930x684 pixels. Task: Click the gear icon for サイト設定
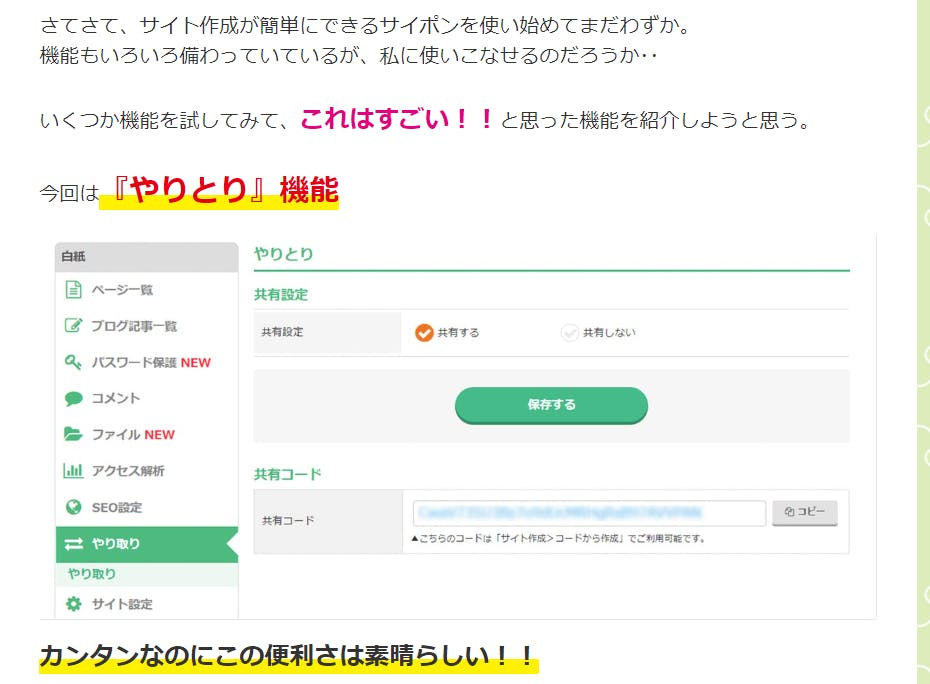coord(73,604)
